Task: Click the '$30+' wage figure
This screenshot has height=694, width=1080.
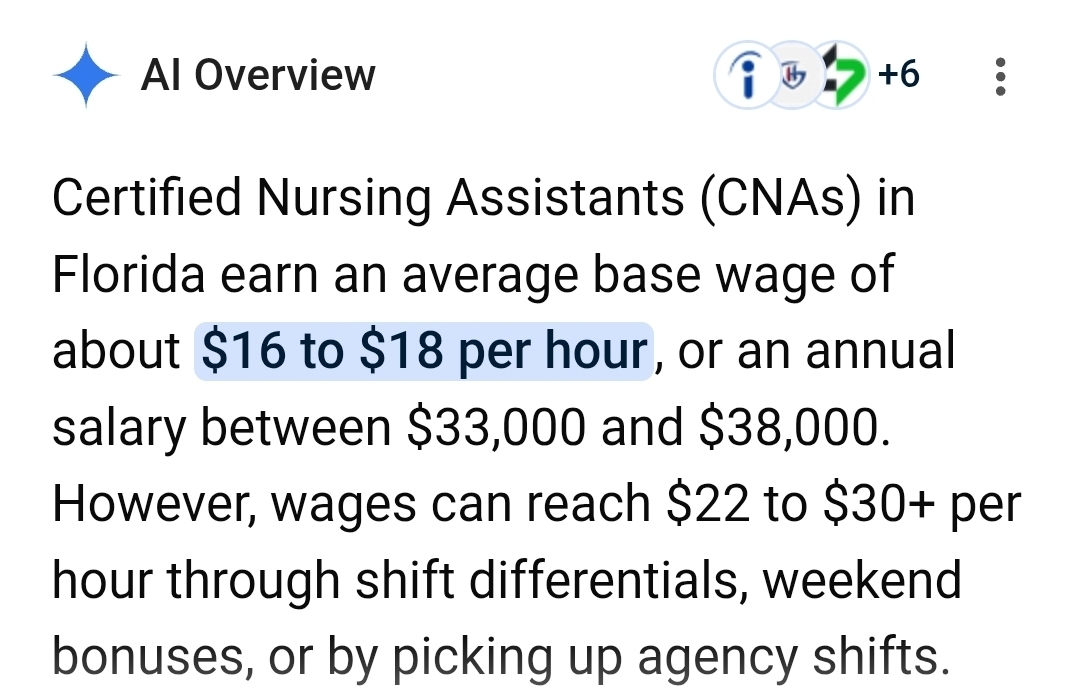Action: (x=879, y=503)
